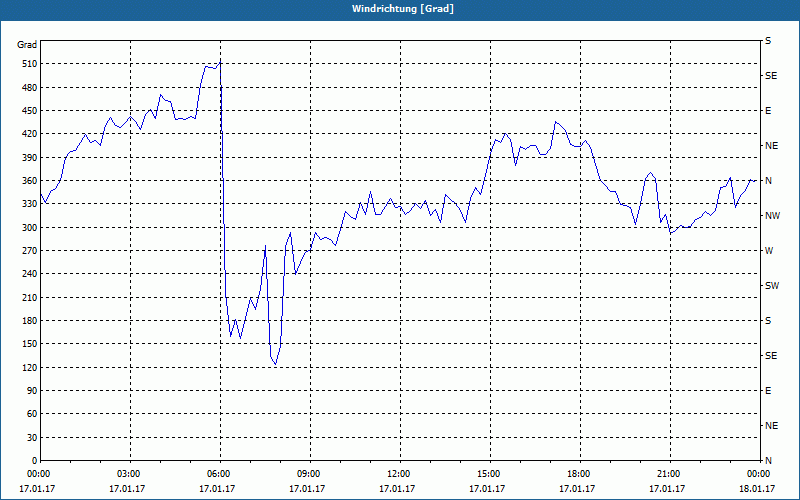Select the 30 y-axis value
Viewport: 800px width, 500px height.
32,438
